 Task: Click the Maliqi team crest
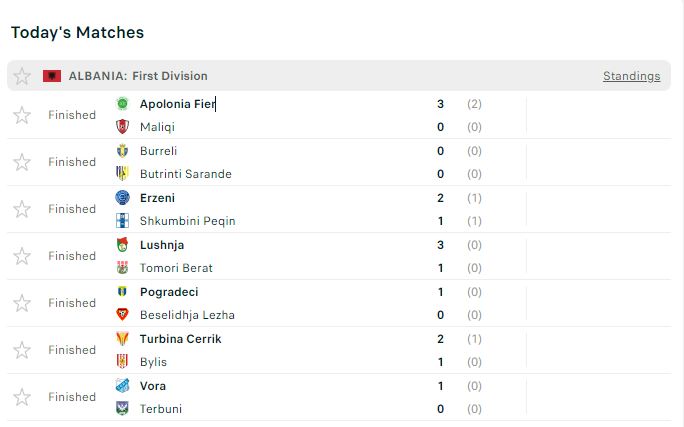click(x=122, y=127)
